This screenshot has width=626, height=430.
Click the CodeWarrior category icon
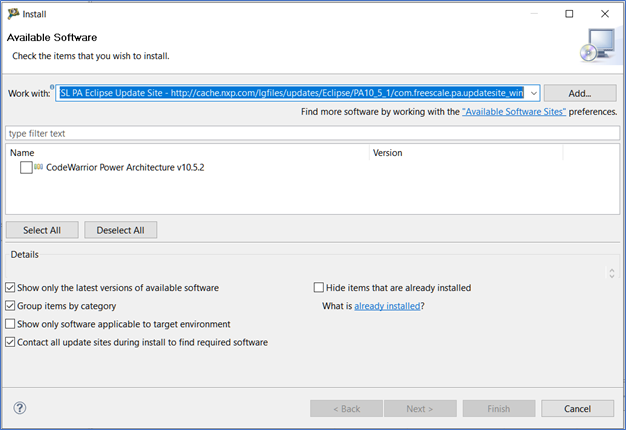click(x=38, y=167)
